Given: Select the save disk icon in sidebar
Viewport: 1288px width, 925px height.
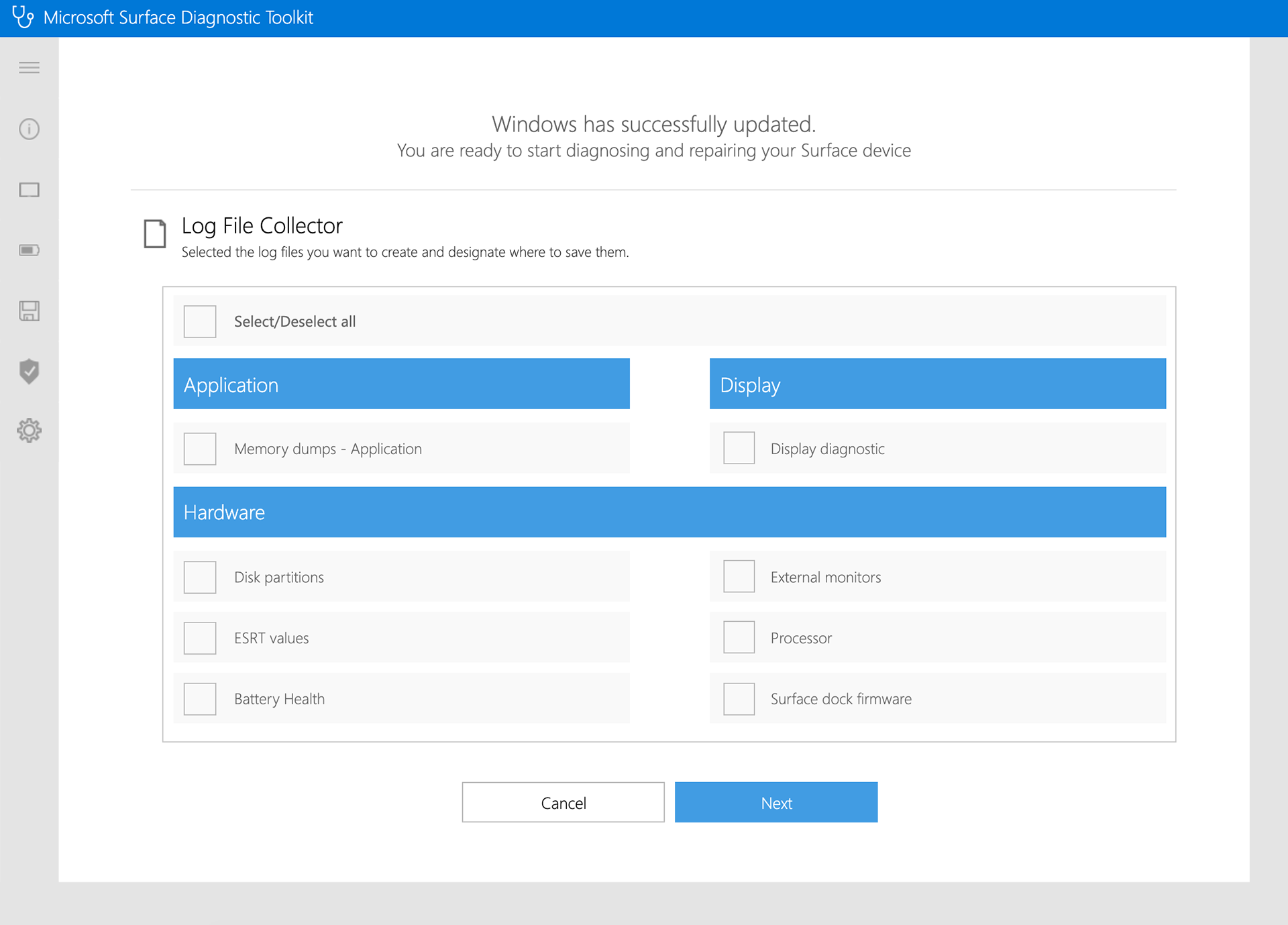Looking at the screenshot, I should tap(29, 311).
